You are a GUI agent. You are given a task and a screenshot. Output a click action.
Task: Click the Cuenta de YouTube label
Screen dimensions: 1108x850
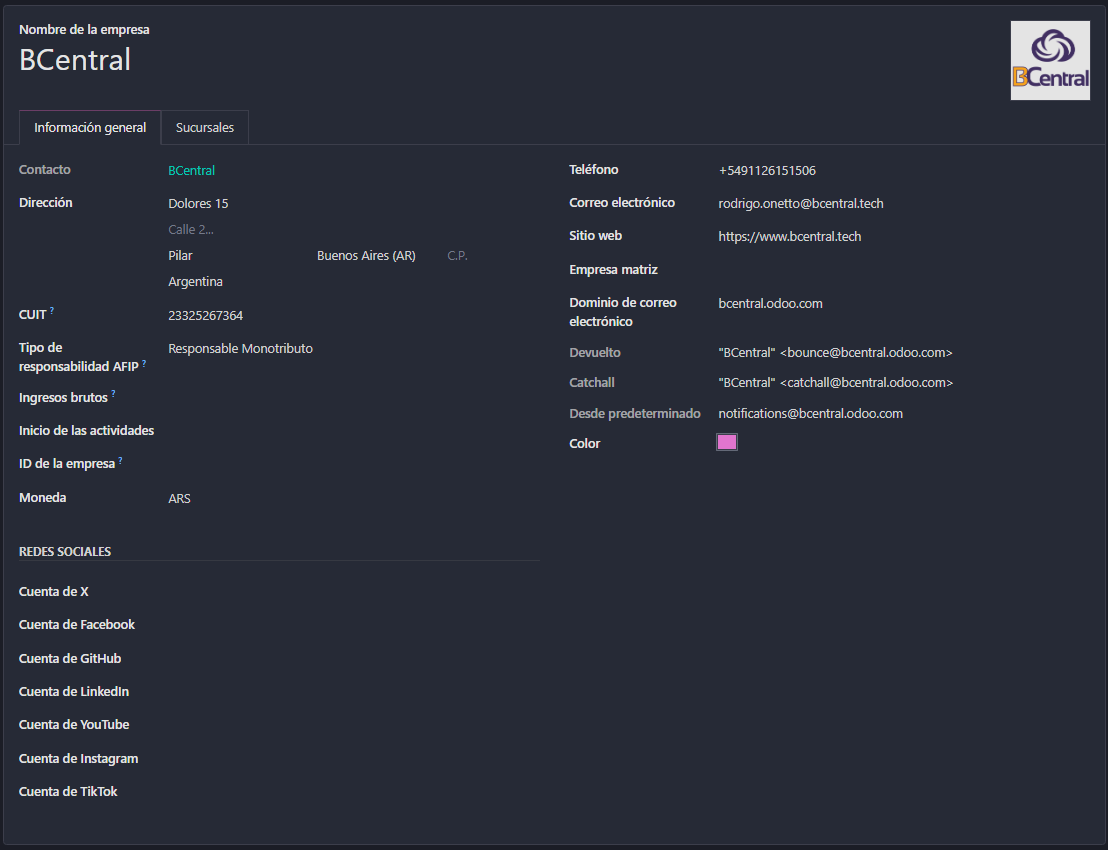pos(74,725)
